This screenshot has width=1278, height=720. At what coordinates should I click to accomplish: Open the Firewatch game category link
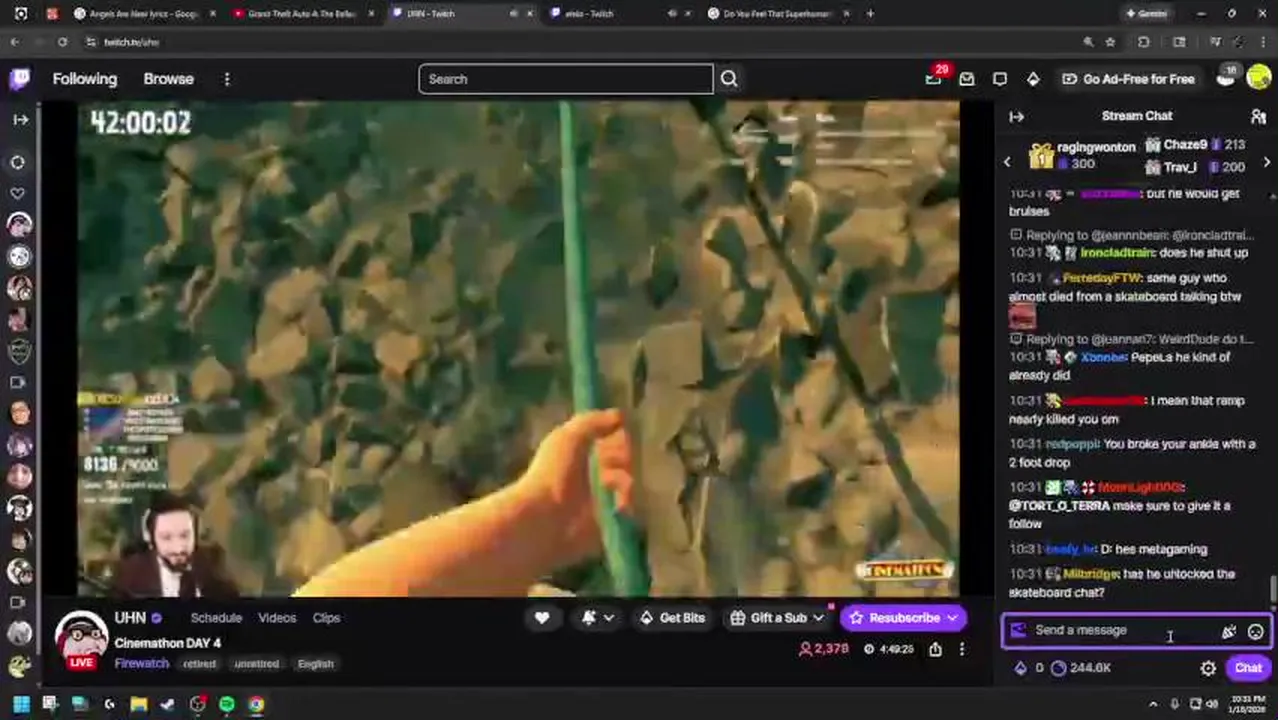pos(141,663)
